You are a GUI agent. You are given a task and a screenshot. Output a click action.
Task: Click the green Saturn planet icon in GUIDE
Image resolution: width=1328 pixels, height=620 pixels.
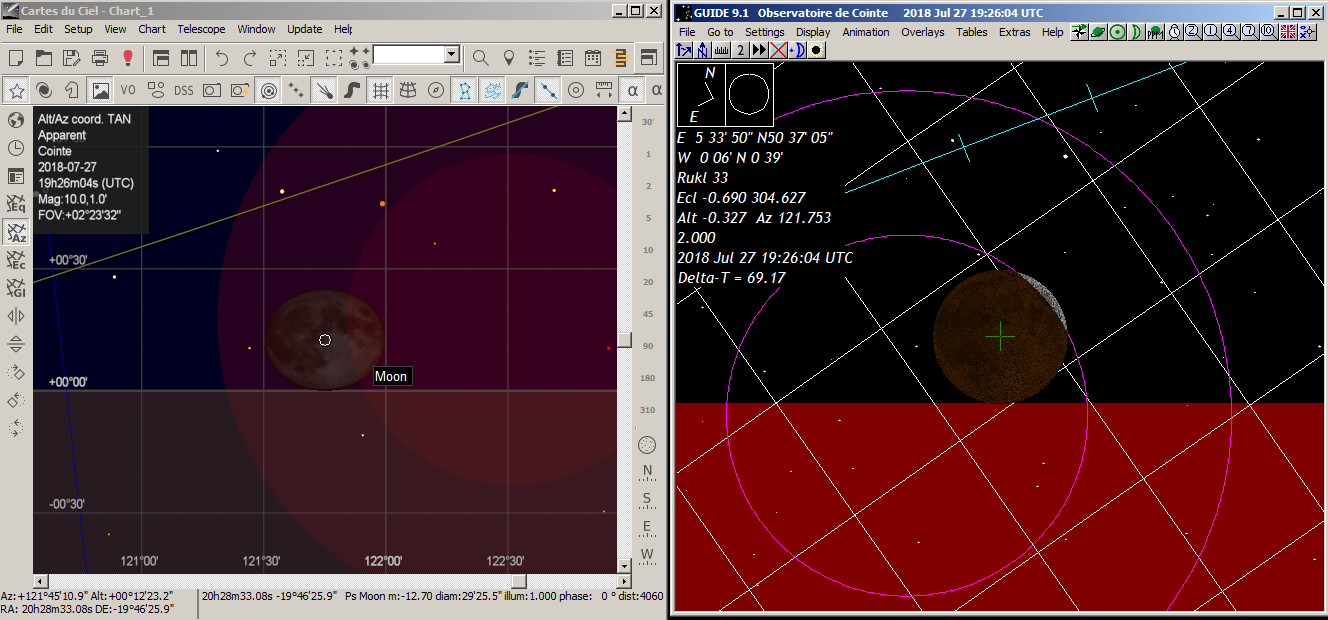click(1098, 32)
